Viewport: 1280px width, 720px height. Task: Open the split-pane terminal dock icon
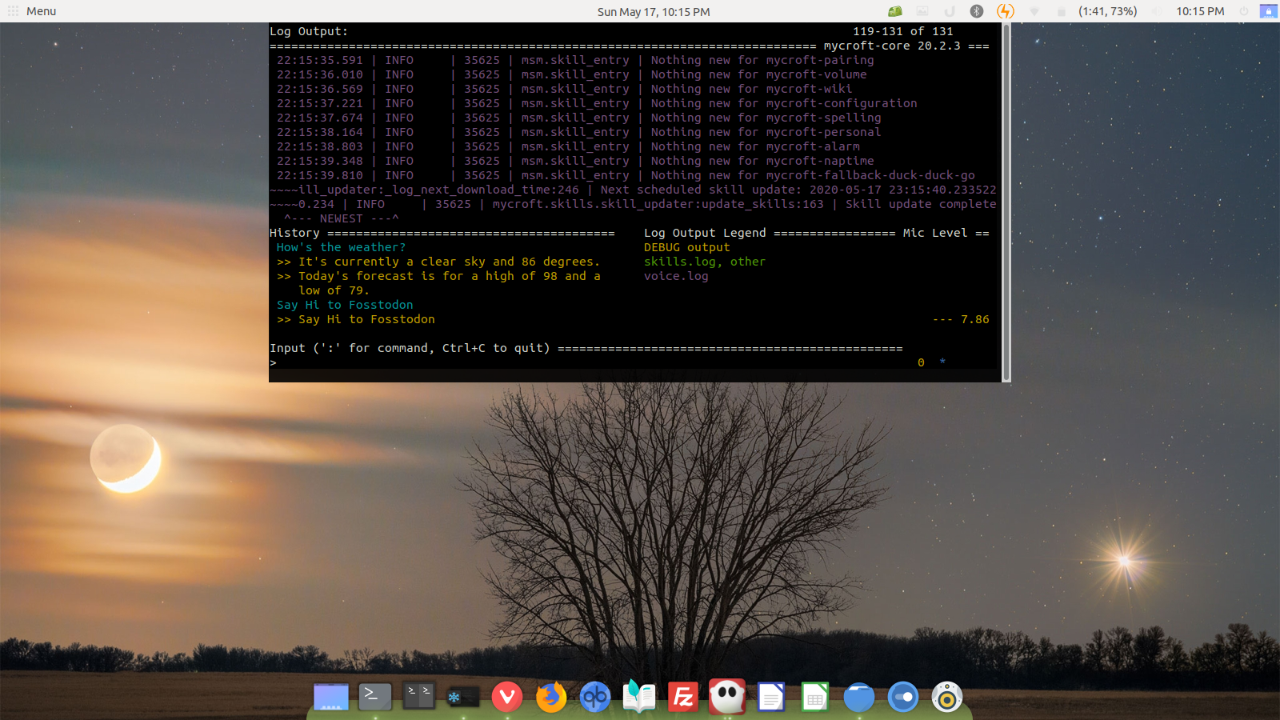click(419, 696)
